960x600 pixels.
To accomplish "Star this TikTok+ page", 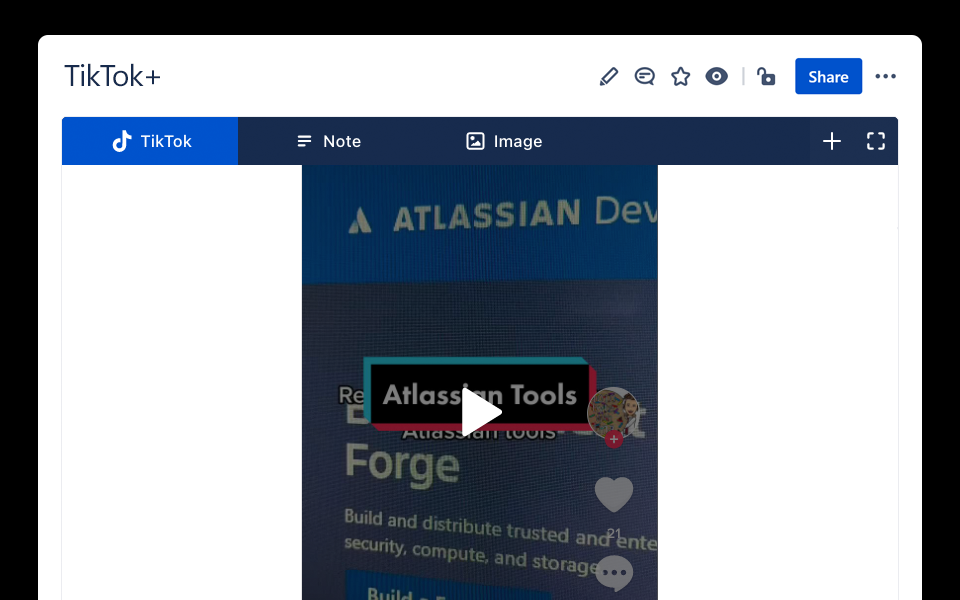I will click(x=680, y=77).
